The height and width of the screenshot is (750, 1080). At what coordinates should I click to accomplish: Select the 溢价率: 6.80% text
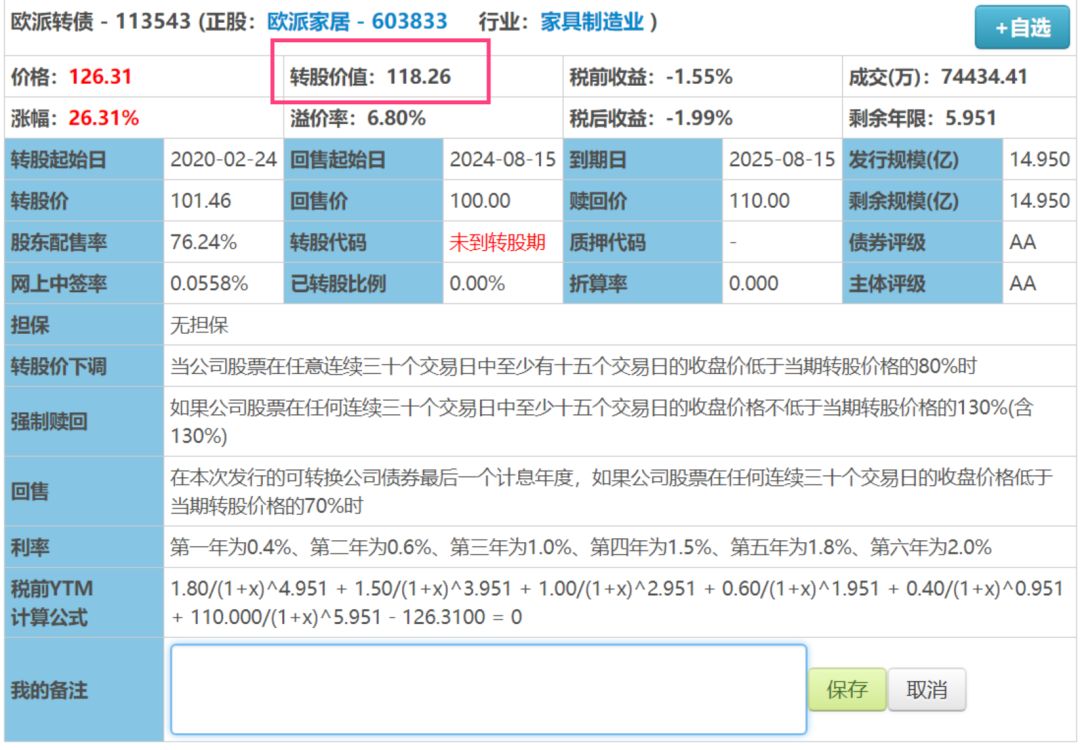357,118
